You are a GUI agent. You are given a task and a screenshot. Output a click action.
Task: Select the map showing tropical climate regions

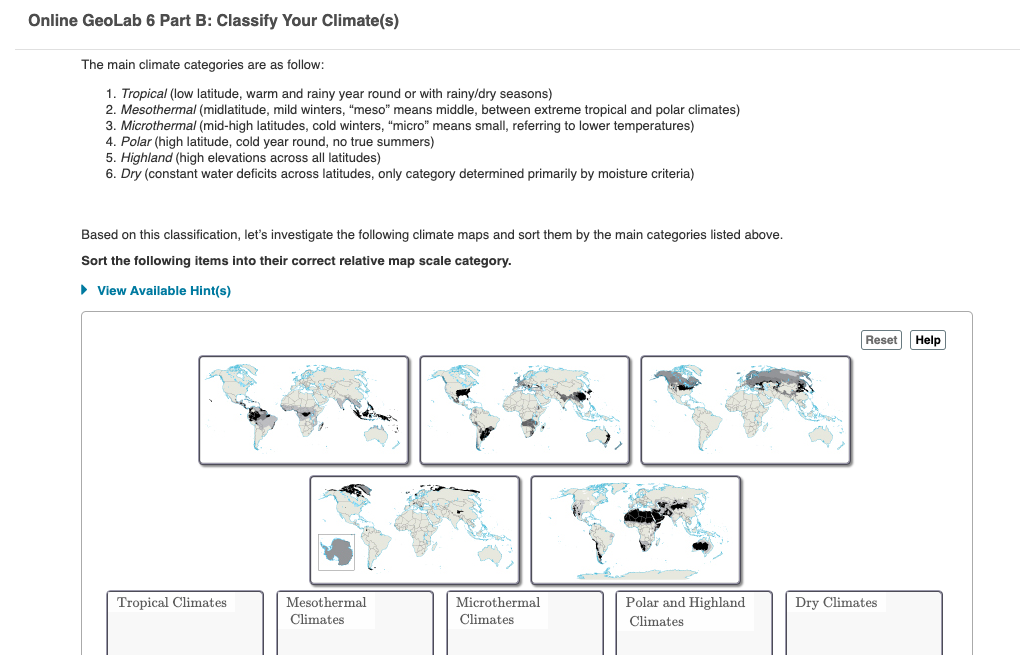point(303,409)
